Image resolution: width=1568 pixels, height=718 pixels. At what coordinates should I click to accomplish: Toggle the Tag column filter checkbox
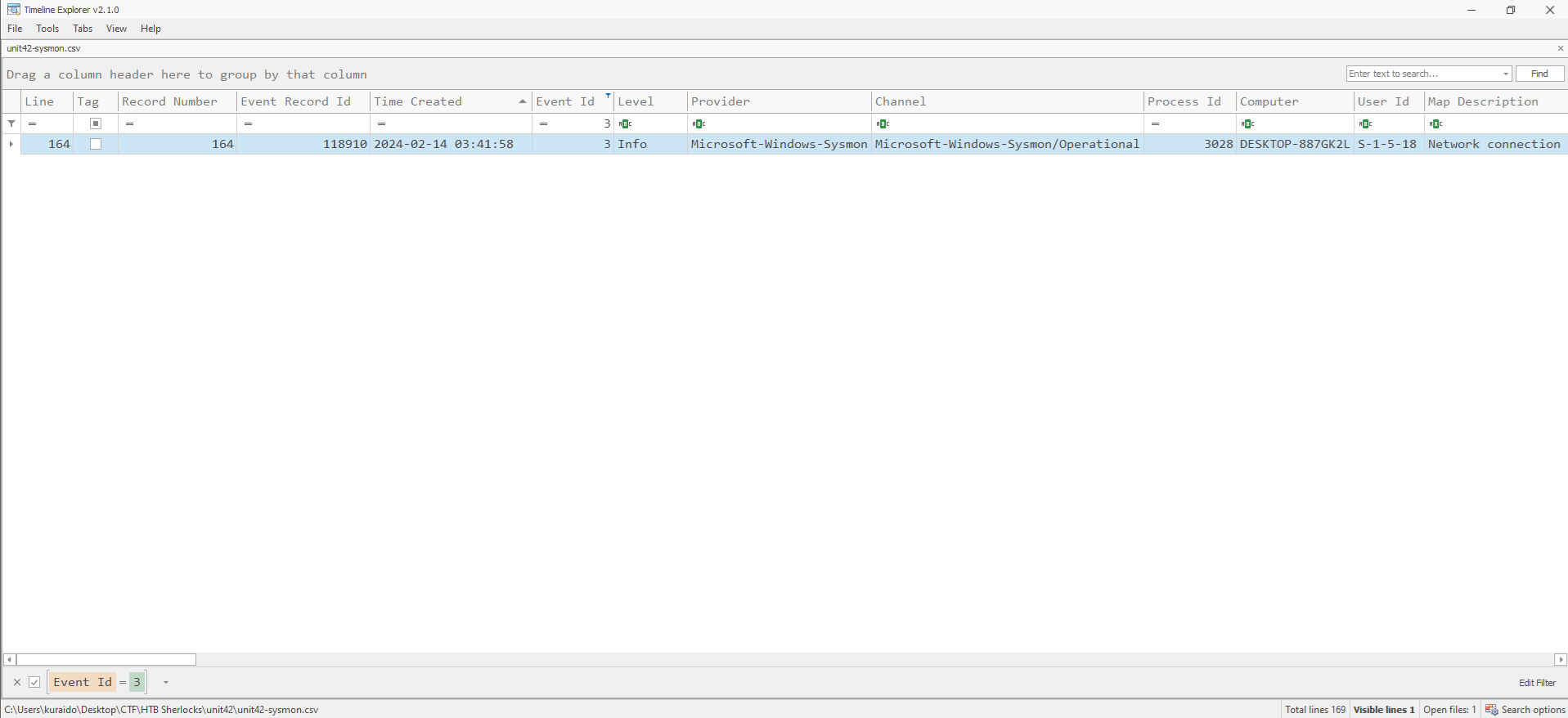tap(96, 123)
